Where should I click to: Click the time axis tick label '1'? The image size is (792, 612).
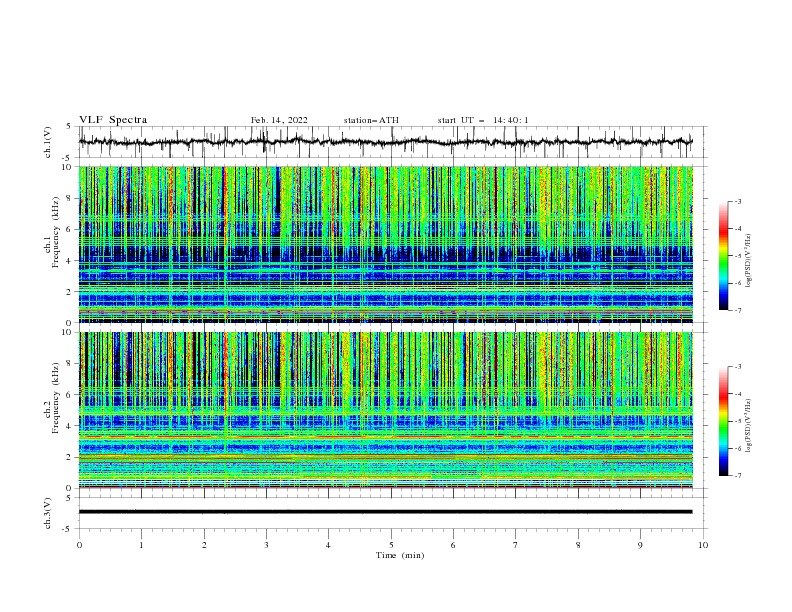point(141,545)
